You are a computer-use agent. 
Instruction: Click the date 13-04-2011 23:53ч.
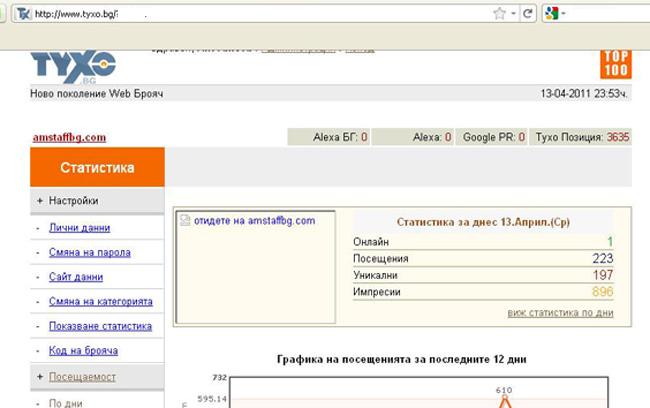click(584, 94)
